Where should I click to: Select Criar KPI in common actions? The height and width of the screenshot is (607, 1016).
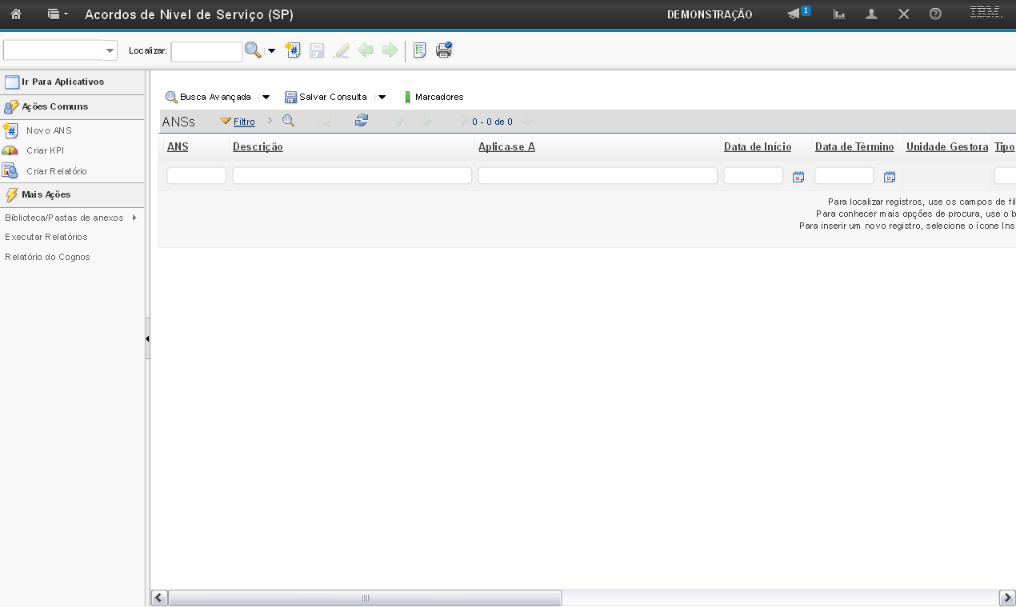(44, 150)
